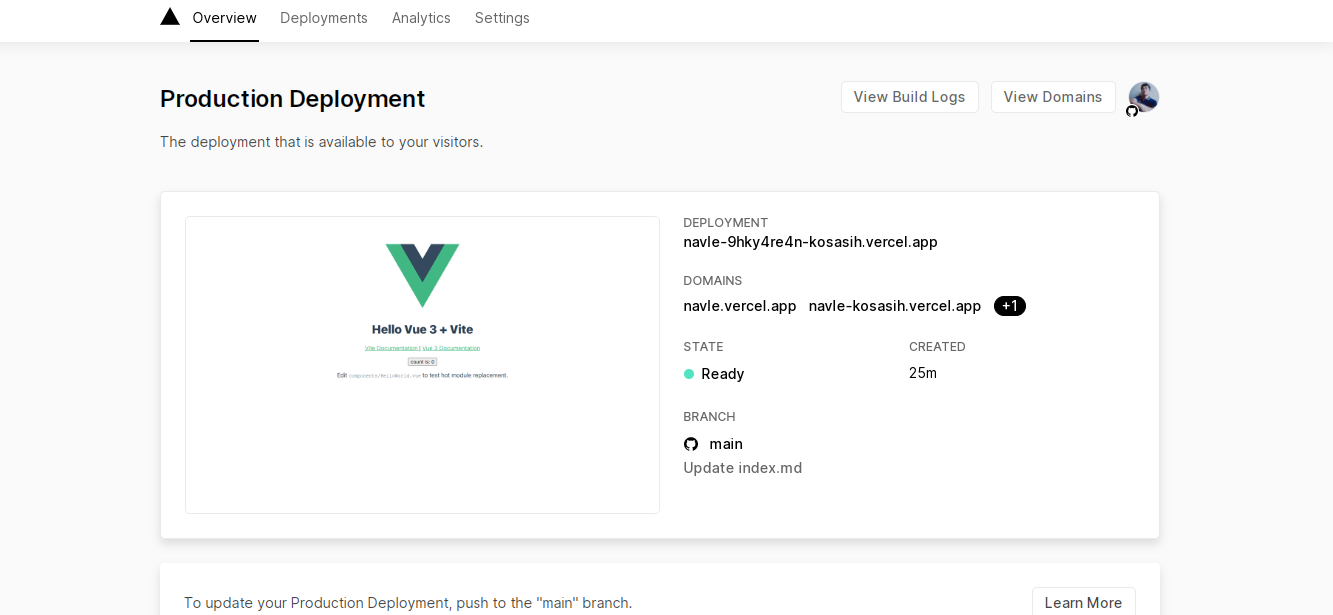Click the Production Deployment heading
This screenshot has height=615, width=1333.
tap(293, 99)
